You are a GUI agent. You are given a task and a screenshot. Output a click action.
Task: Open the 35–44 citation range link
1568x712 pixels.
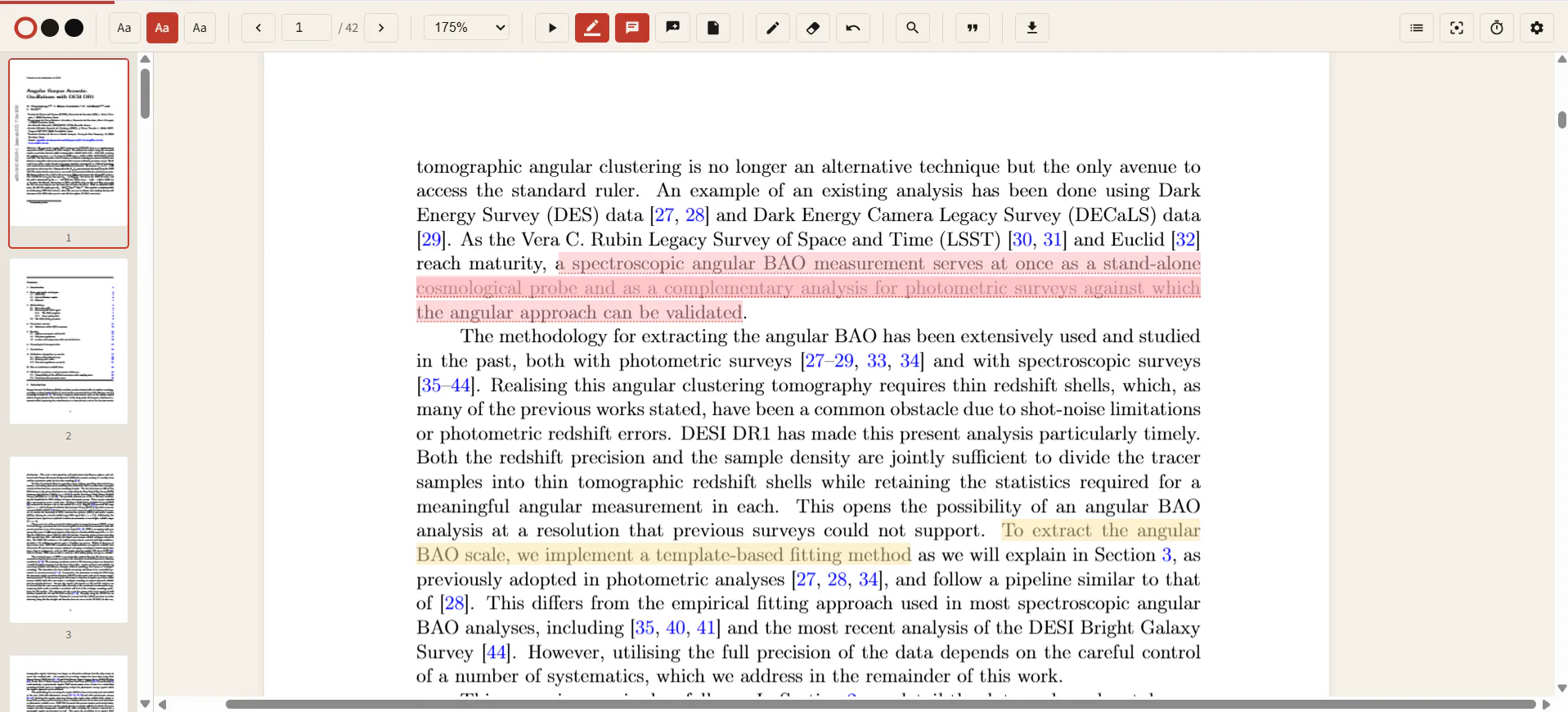(447, 385)
